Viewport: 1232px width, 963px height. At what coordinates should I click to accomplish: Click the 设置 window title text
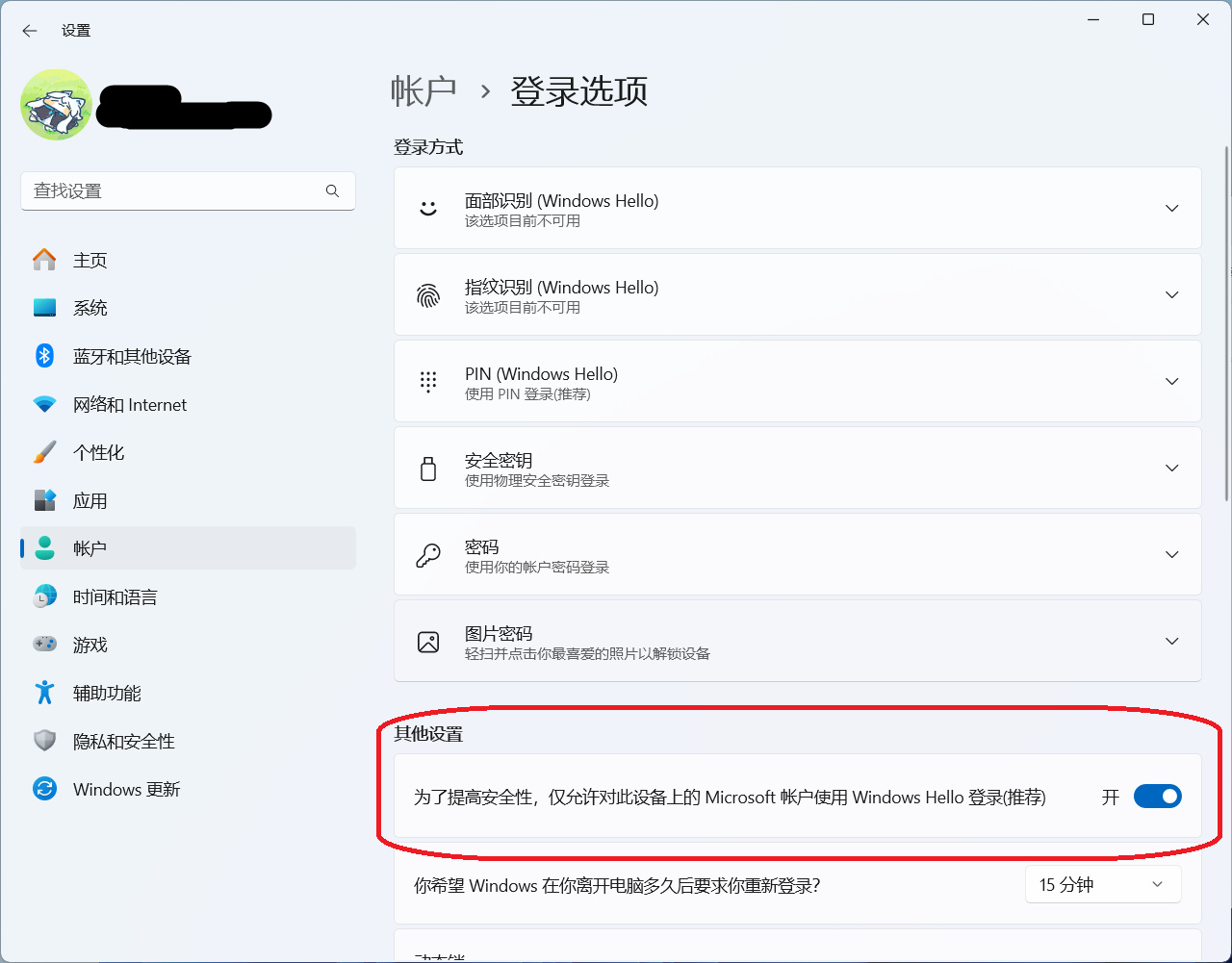76,31
